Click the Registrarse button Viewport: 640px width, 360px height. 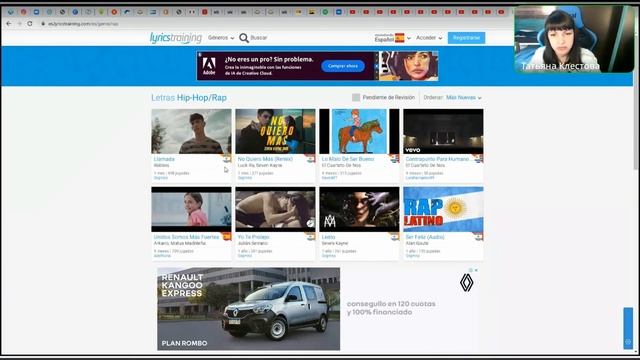pyautogui.click(x=466, y=38)
